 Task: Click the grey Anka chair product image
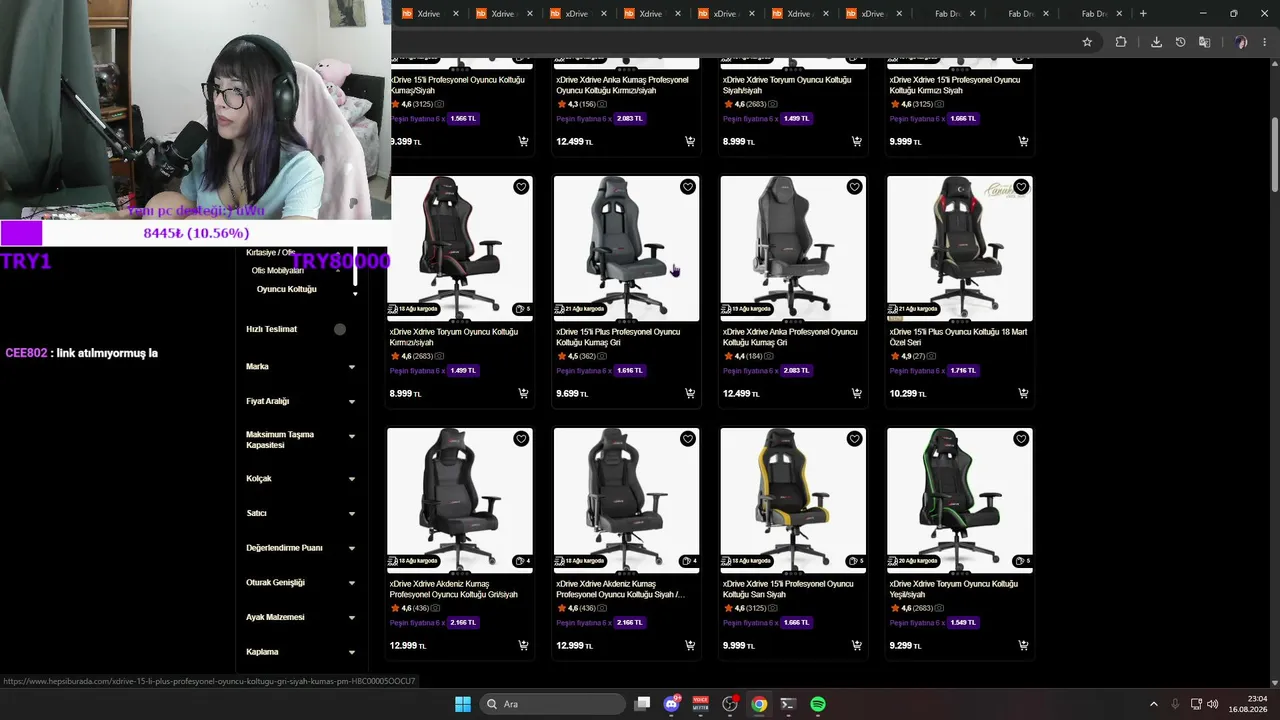pyautogui.click(x=793, y=248)
